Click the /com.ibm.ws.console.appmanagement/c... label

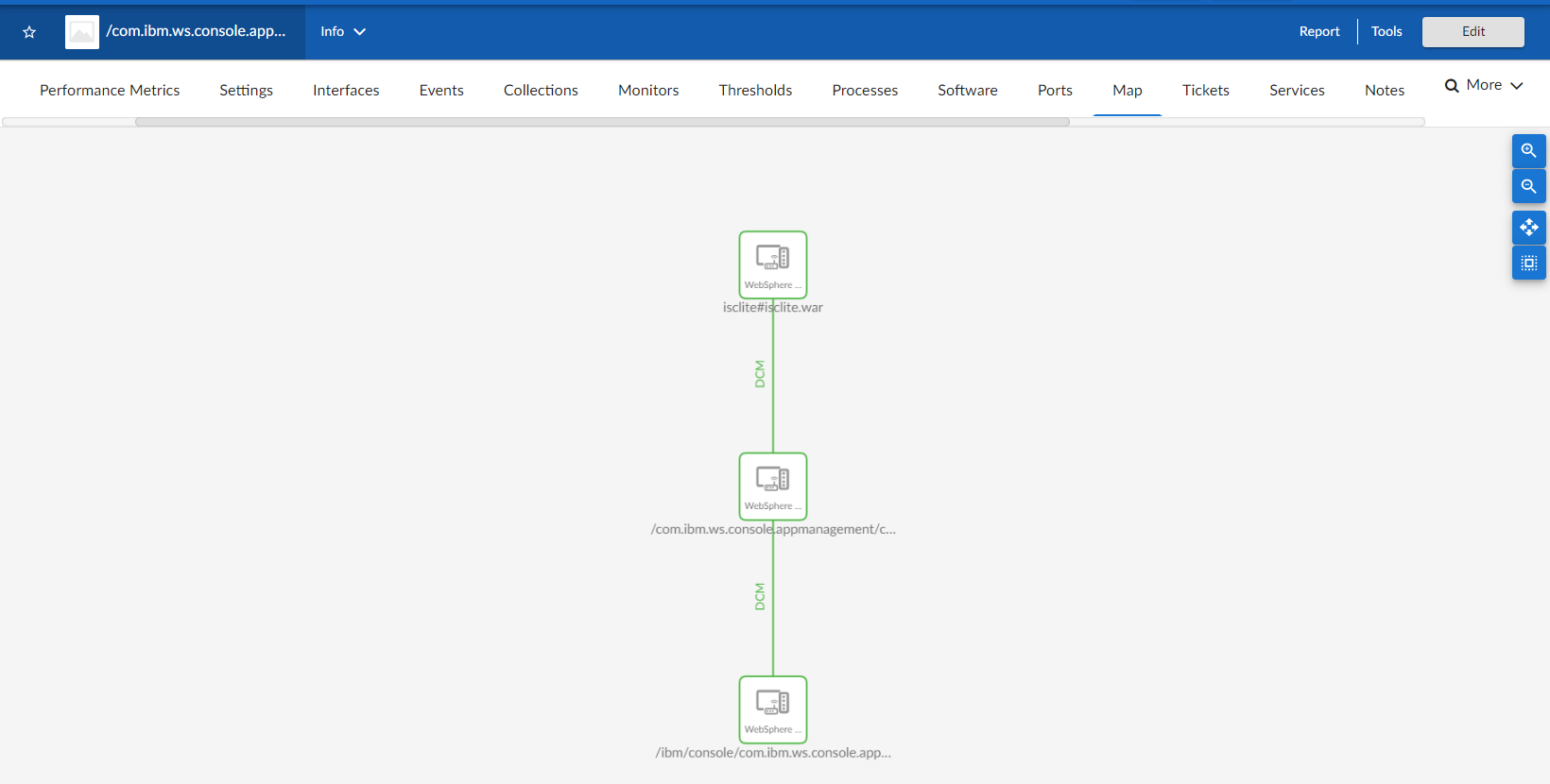coord(773,529)
